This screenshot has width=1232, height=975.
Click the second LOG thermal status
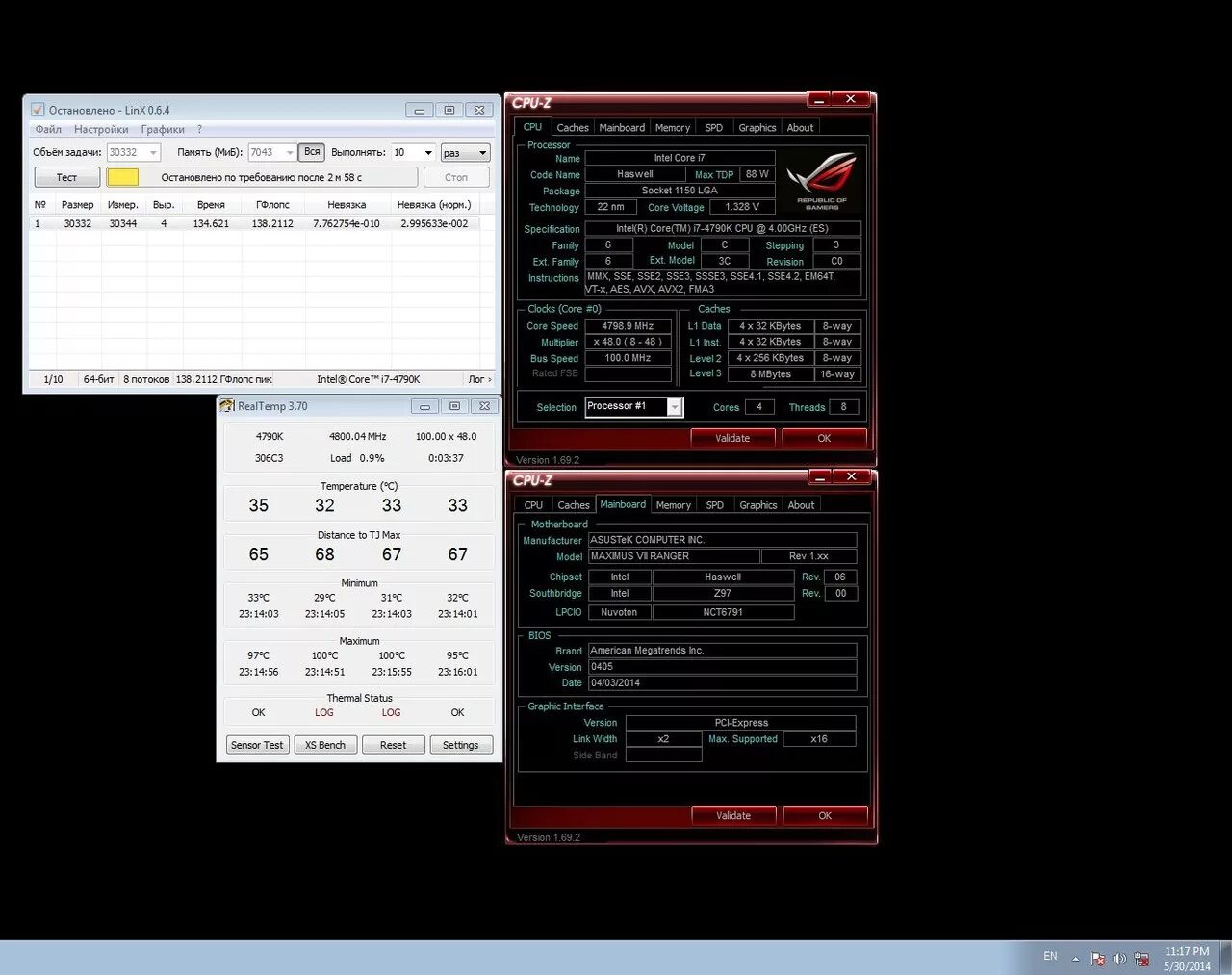point(391,713)
